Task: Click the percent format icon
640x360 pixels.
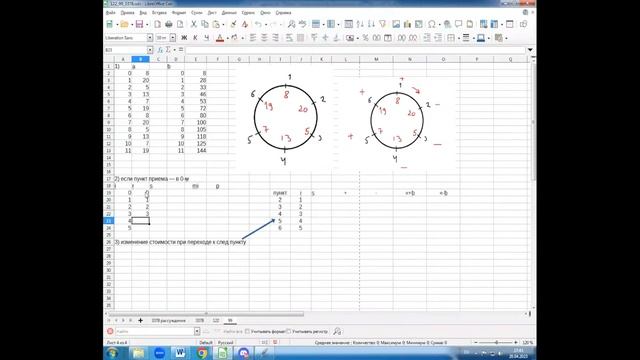Action: pyautogui.click(x=365, y=38)
